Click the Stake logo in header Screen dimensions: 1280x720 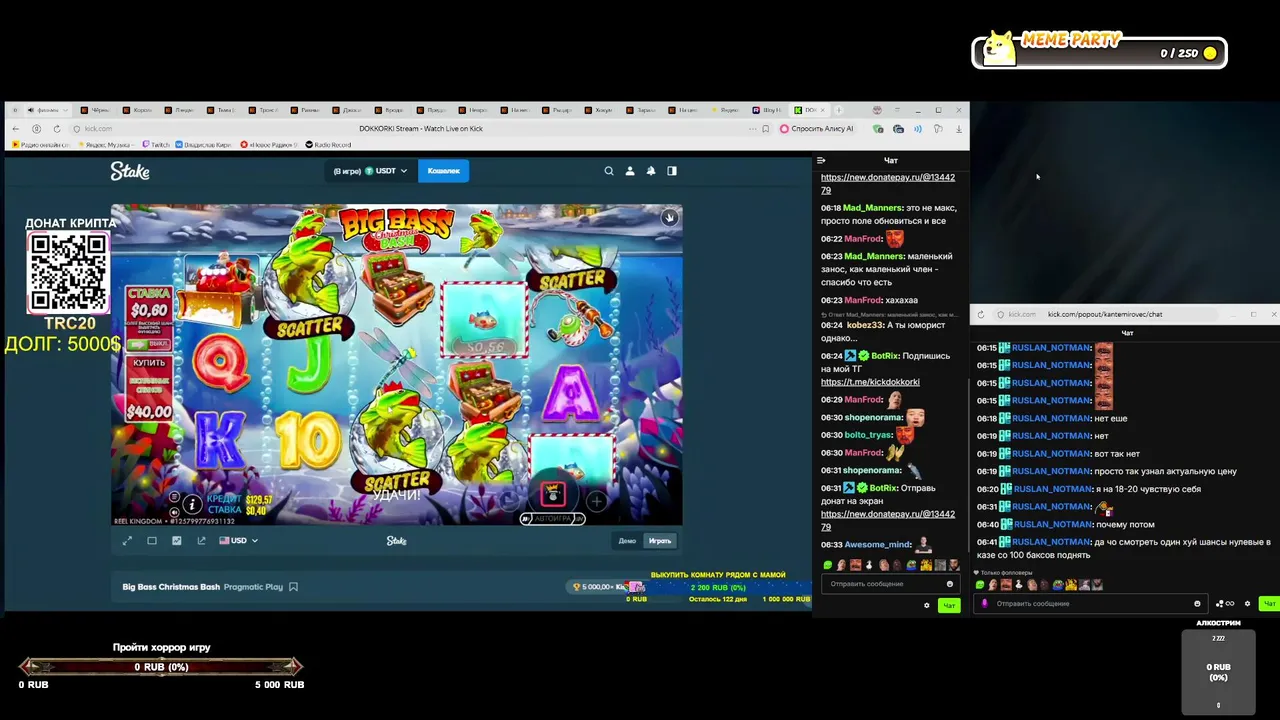click(130, 171)
